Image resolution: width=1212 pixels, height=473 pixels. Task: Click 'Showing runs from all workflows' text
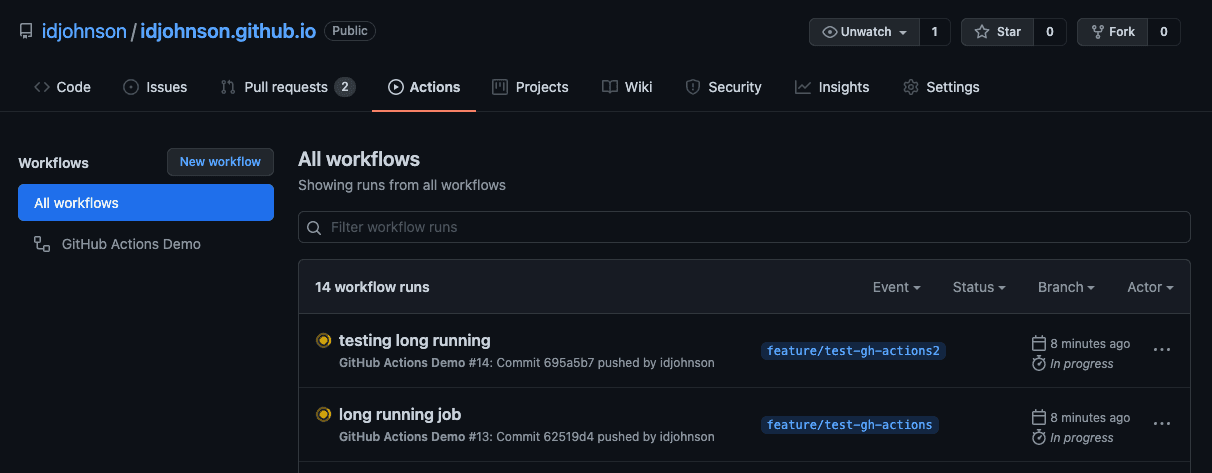(x=402, y=185)
